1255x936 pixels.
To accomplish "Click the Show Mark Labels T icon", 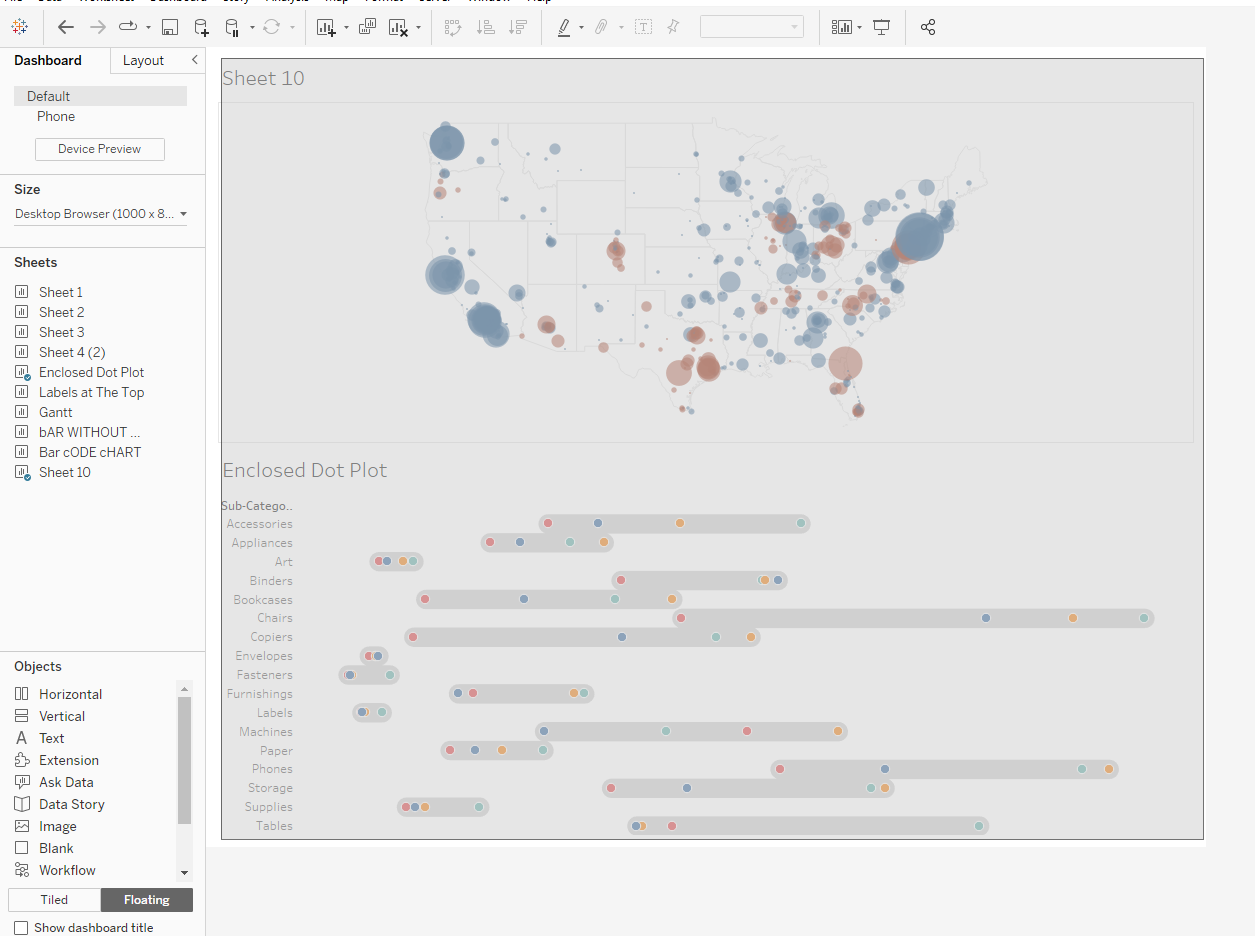I will (643, 27).
